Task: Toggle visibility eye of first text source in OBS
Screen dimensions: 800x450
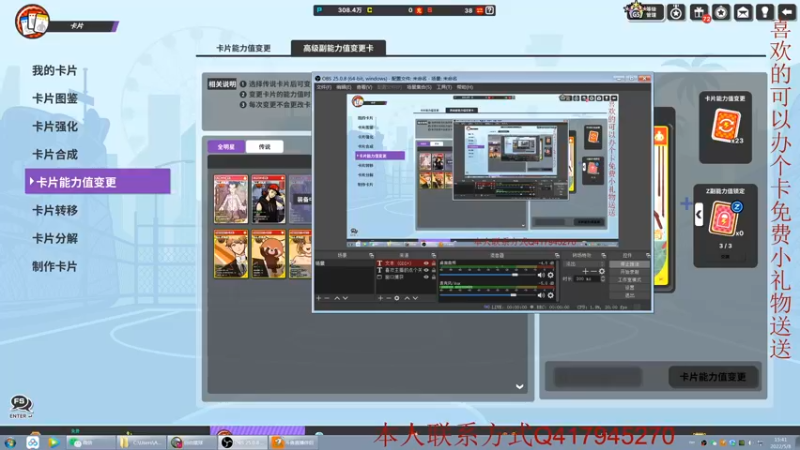Action: (426, 263)
